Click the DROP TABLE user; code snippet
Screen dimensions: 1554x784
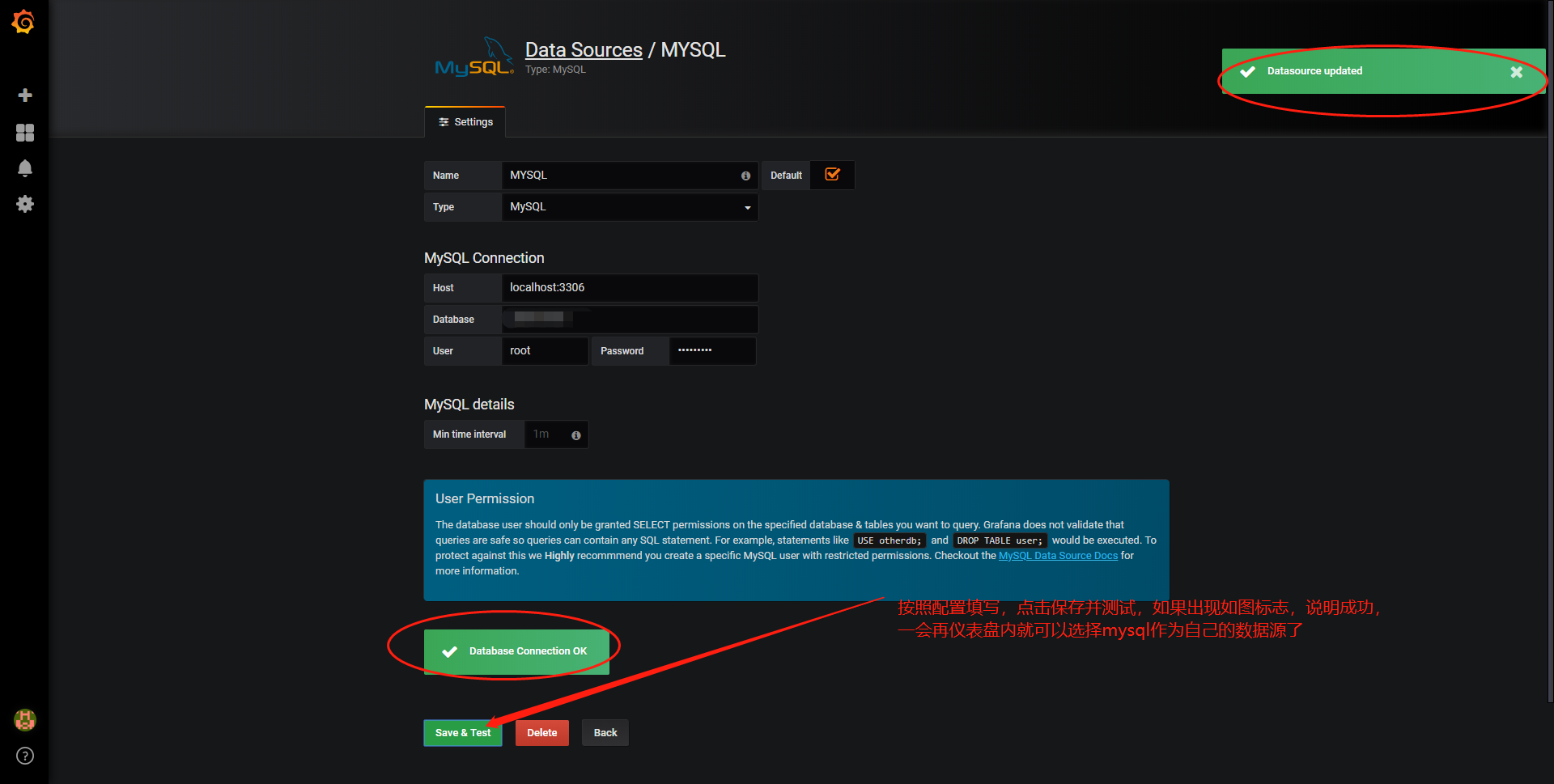click(1000, 540)
